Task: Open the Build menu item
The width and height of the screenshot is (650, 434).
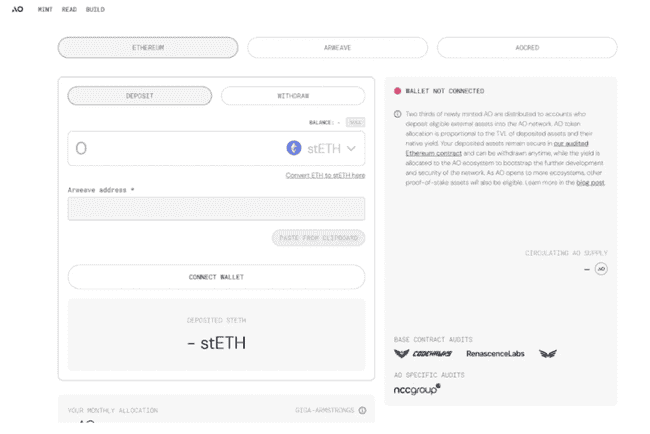Action: 95,10
